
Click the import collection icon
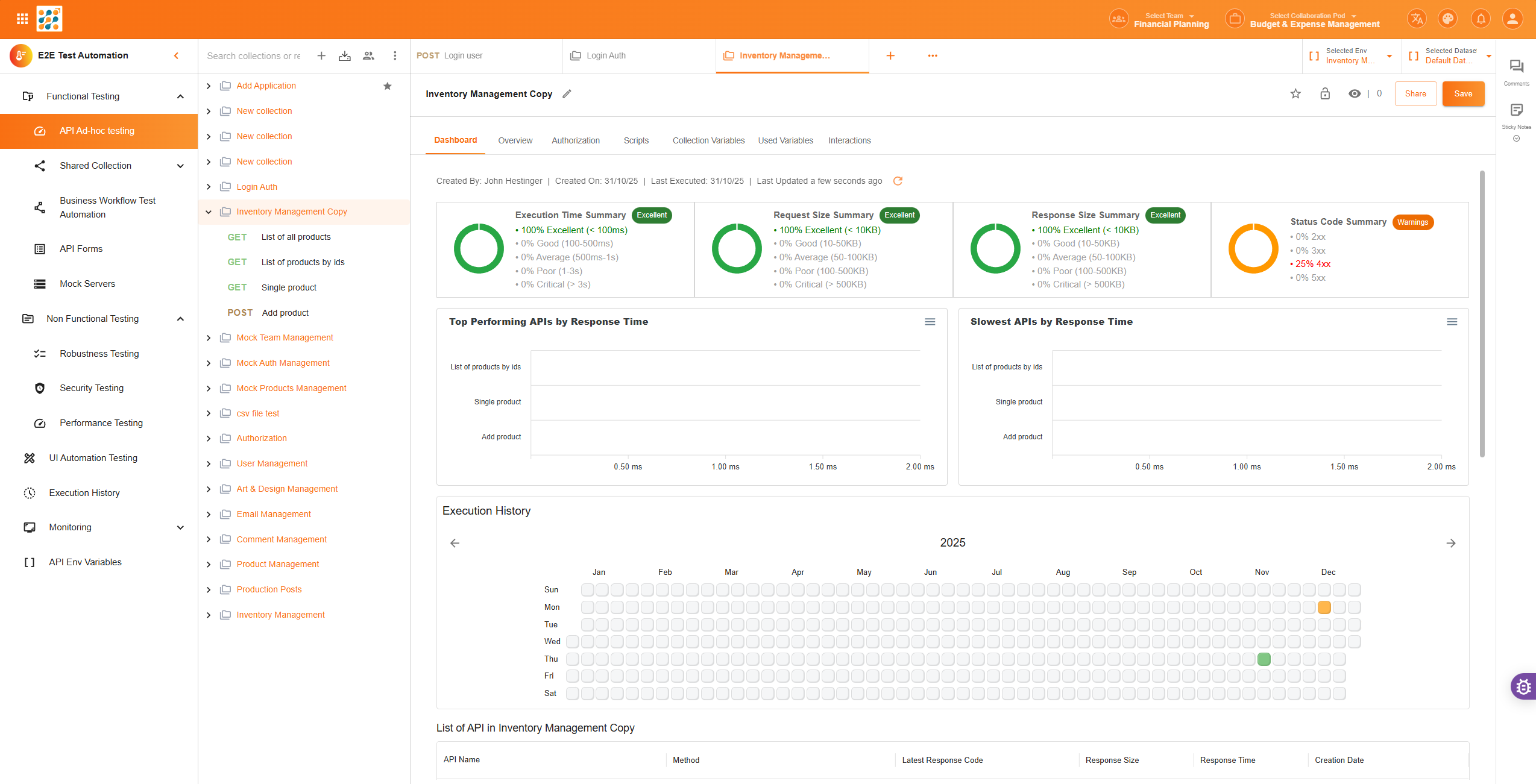coord(345,55)
